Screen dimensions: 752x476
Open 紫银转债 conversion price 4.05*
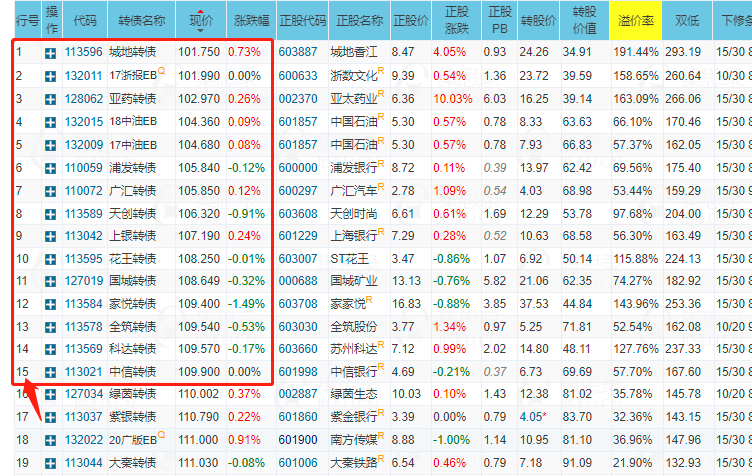pyautogui.click(x=533, y=417)
